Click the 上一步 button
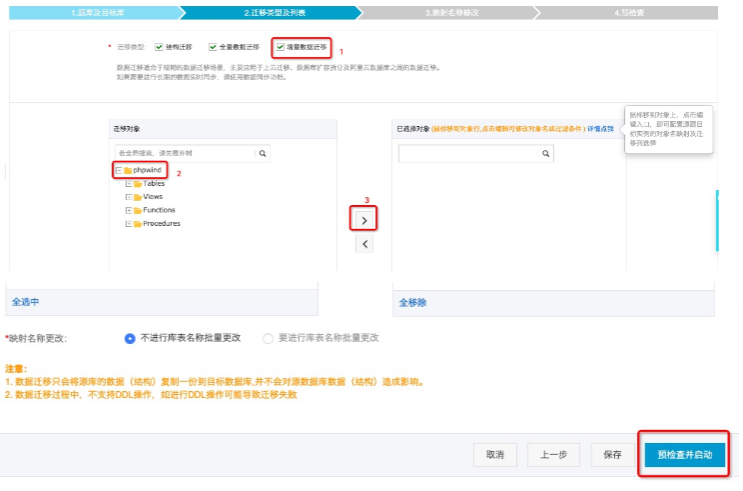The height and width of the screenshot is (491, 743). 553,455
